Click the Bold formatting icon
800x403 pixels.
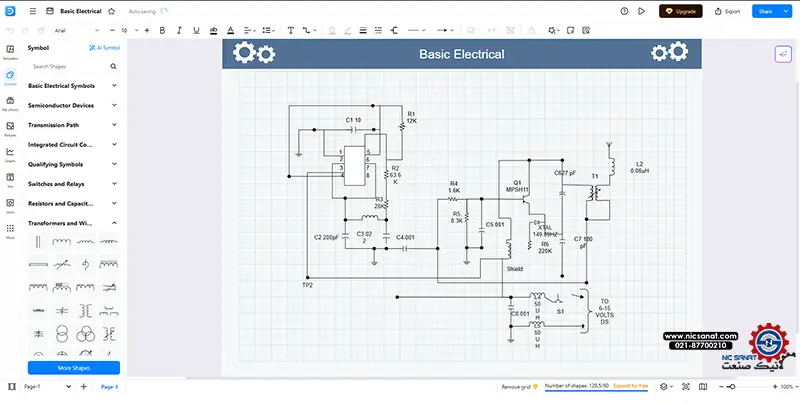point(161,31)
